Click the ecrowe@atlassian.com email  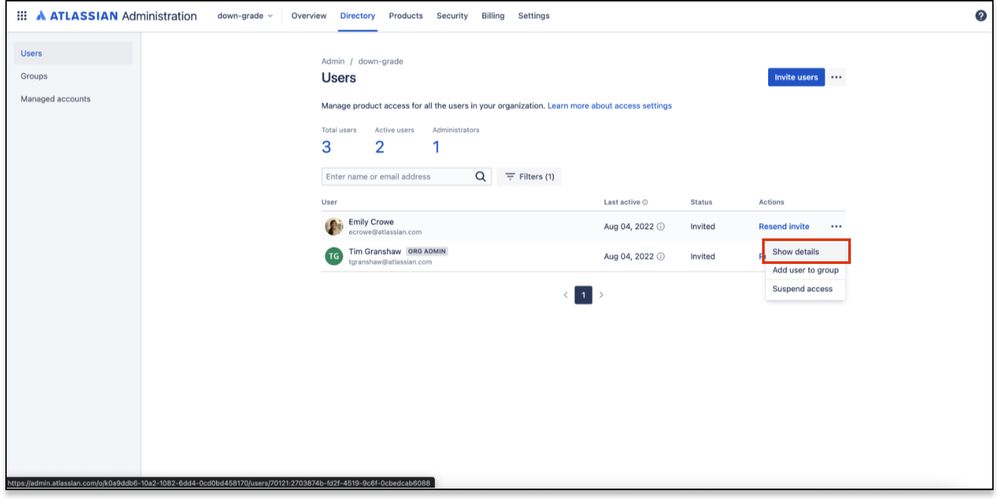pyautogui.click(x=385, y=233)
